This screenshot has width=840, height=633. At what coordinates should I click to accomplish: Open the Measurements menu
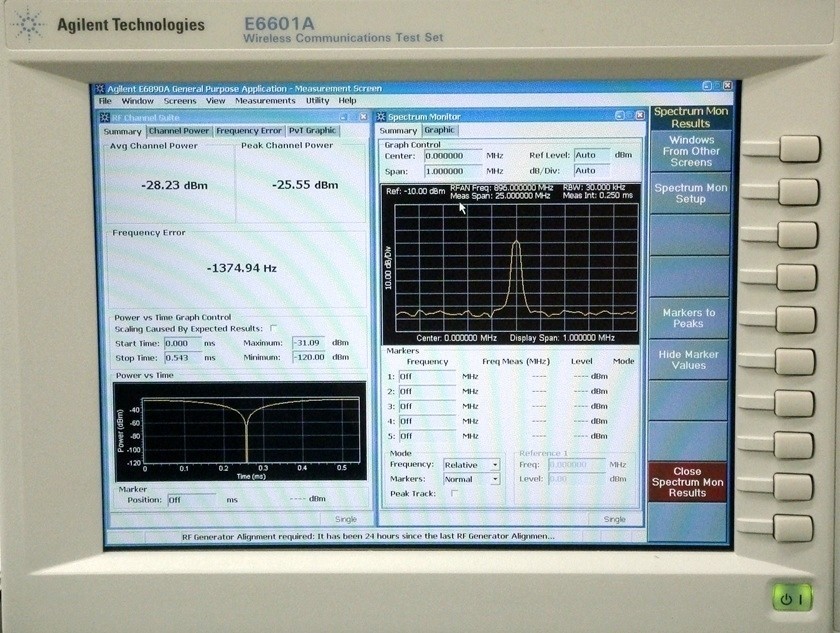265,100
